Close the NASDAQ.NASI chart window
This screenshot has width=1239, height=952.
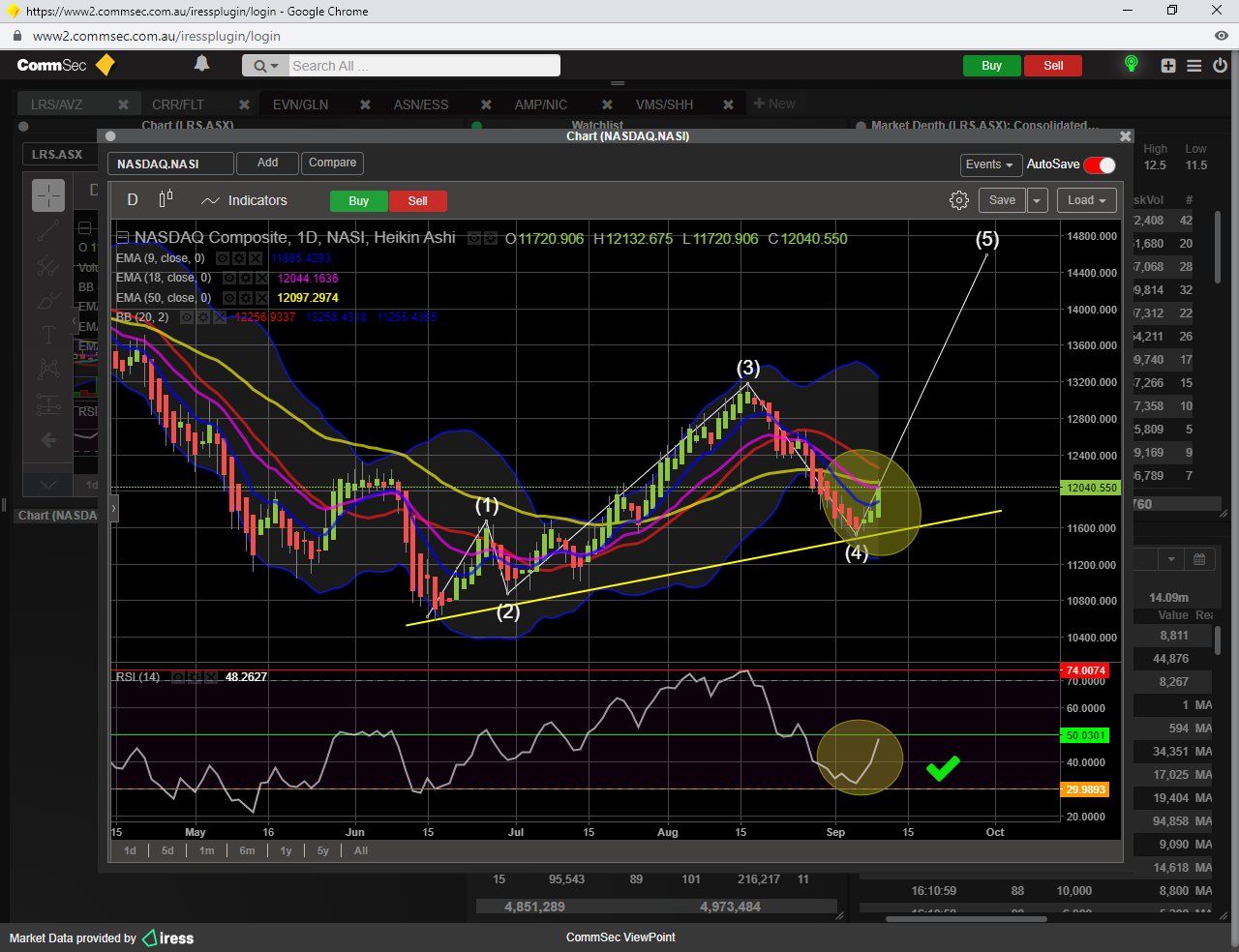[1125, 136]
